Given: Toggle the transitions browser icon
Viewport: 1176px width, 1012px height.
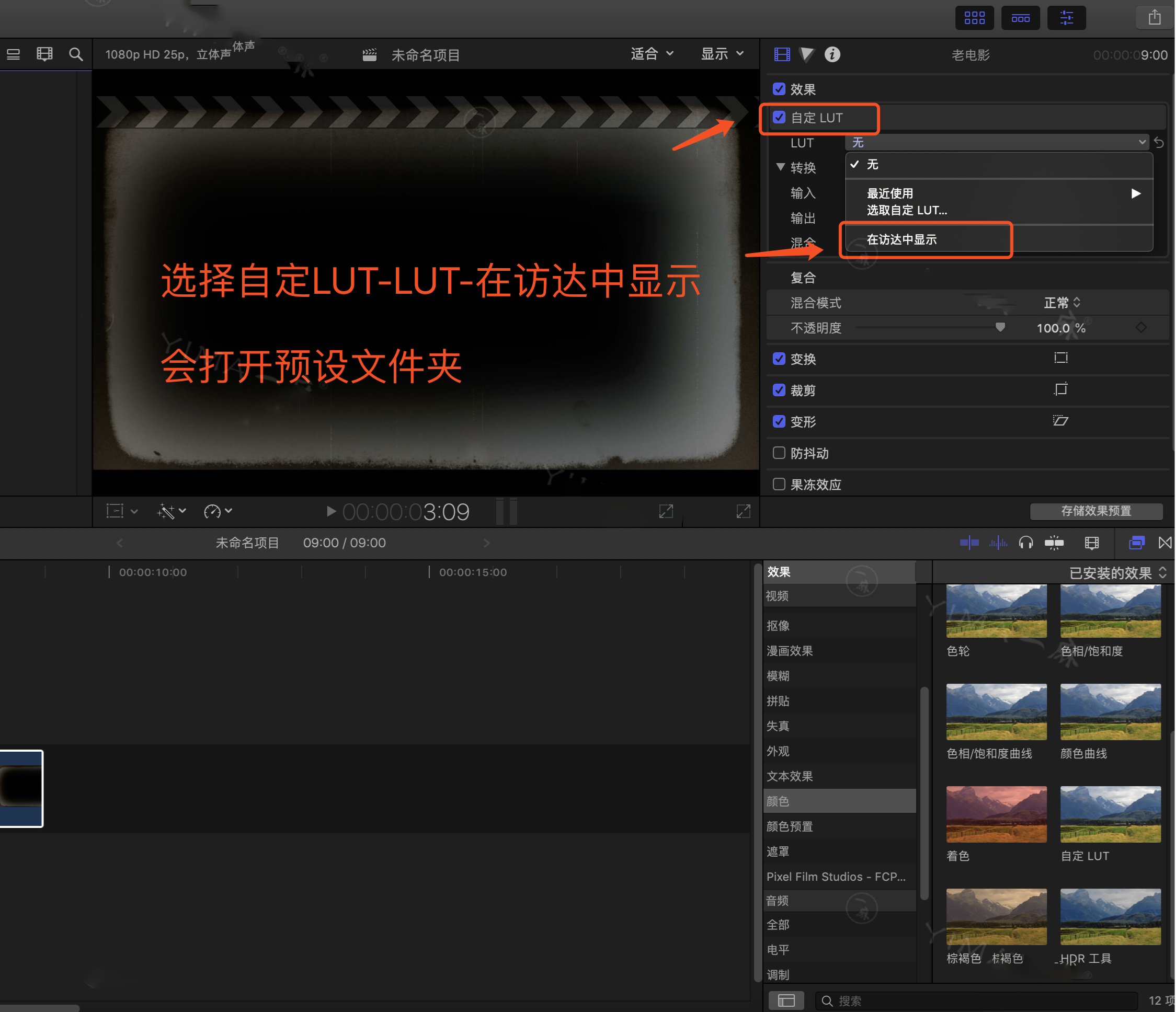Looking at the screenshot, I should click(1164, 543).
